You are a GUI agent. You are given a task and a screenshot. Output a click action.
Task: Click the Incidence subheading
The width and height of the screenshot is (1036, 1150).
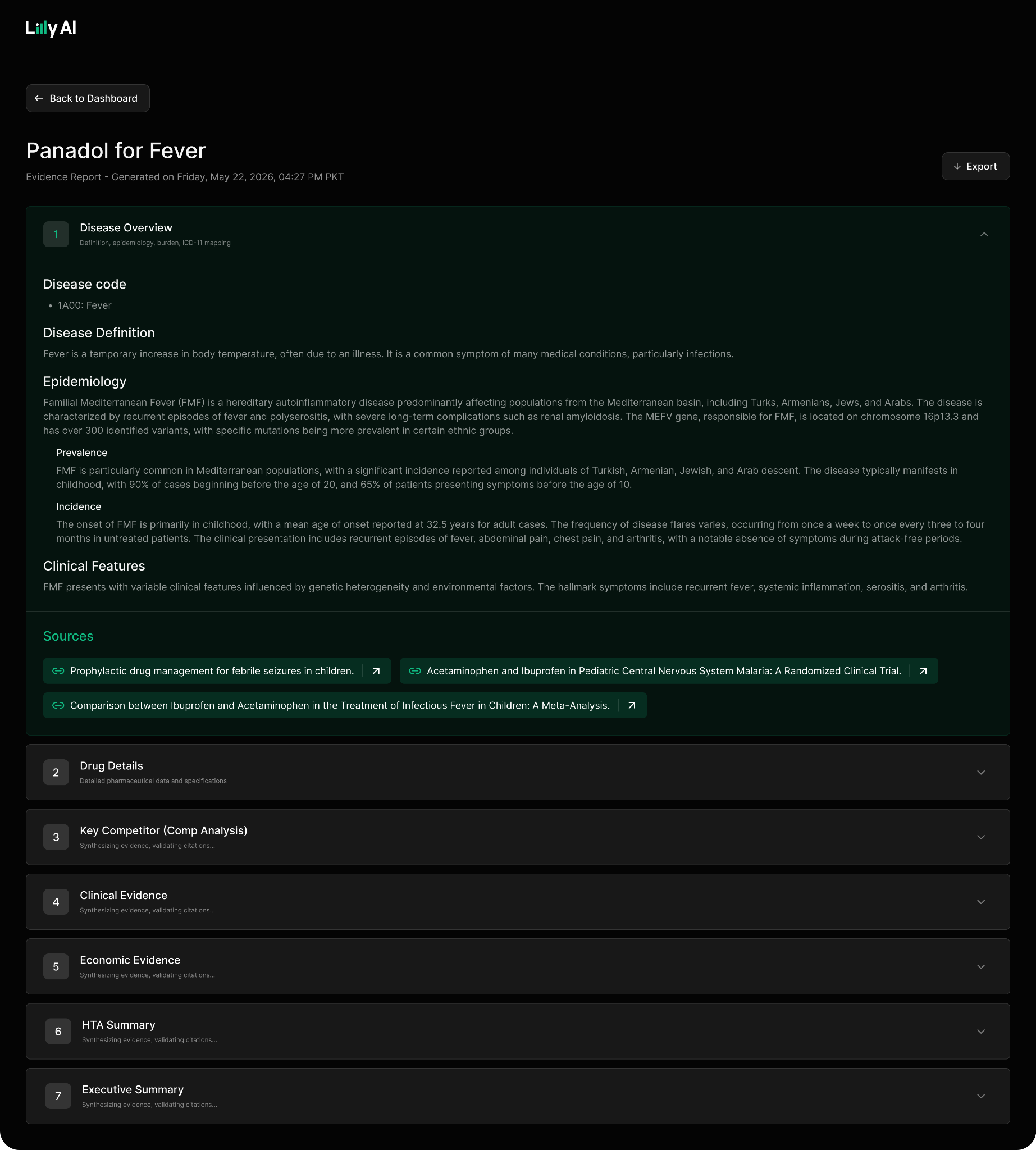coord(79,506)
